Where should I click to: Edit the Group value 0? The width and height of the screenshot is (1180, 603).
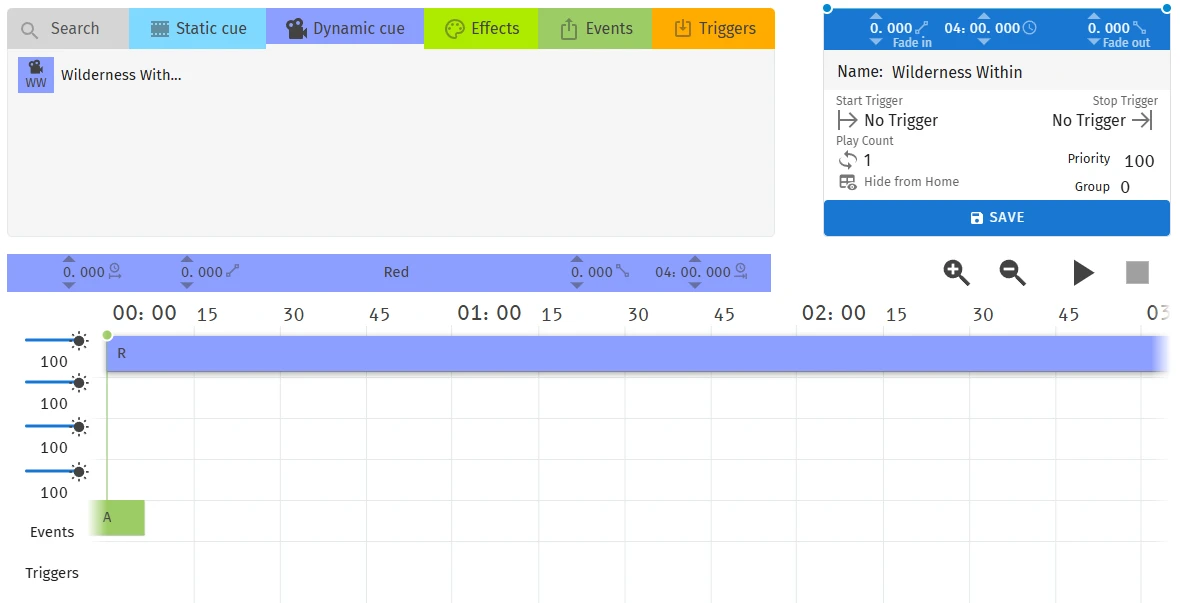tap(1125, 187)
